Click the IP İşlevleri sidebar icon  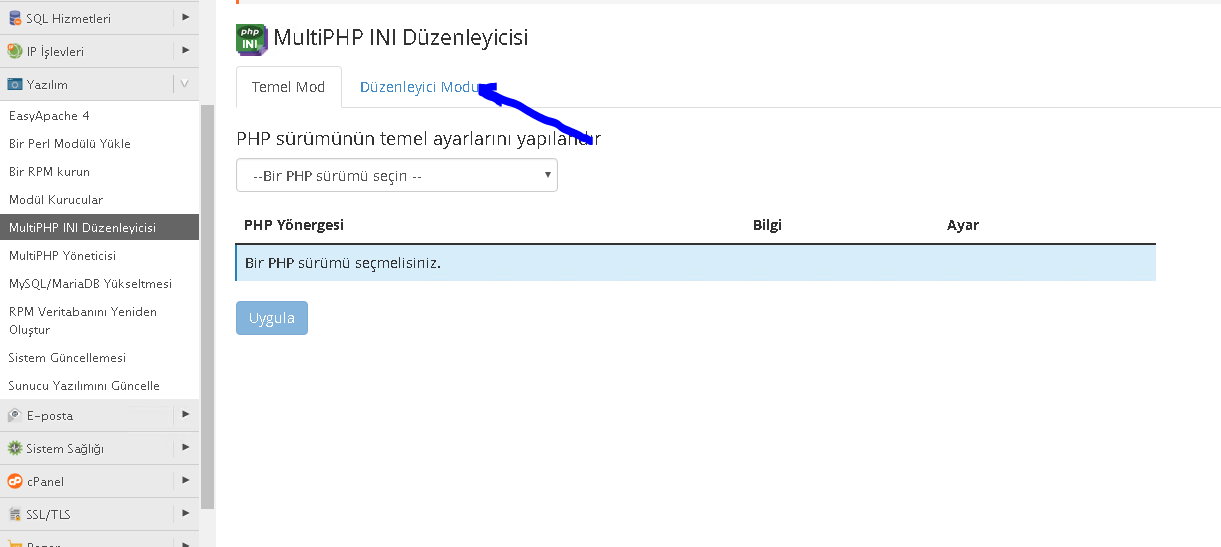coord(15,51)
